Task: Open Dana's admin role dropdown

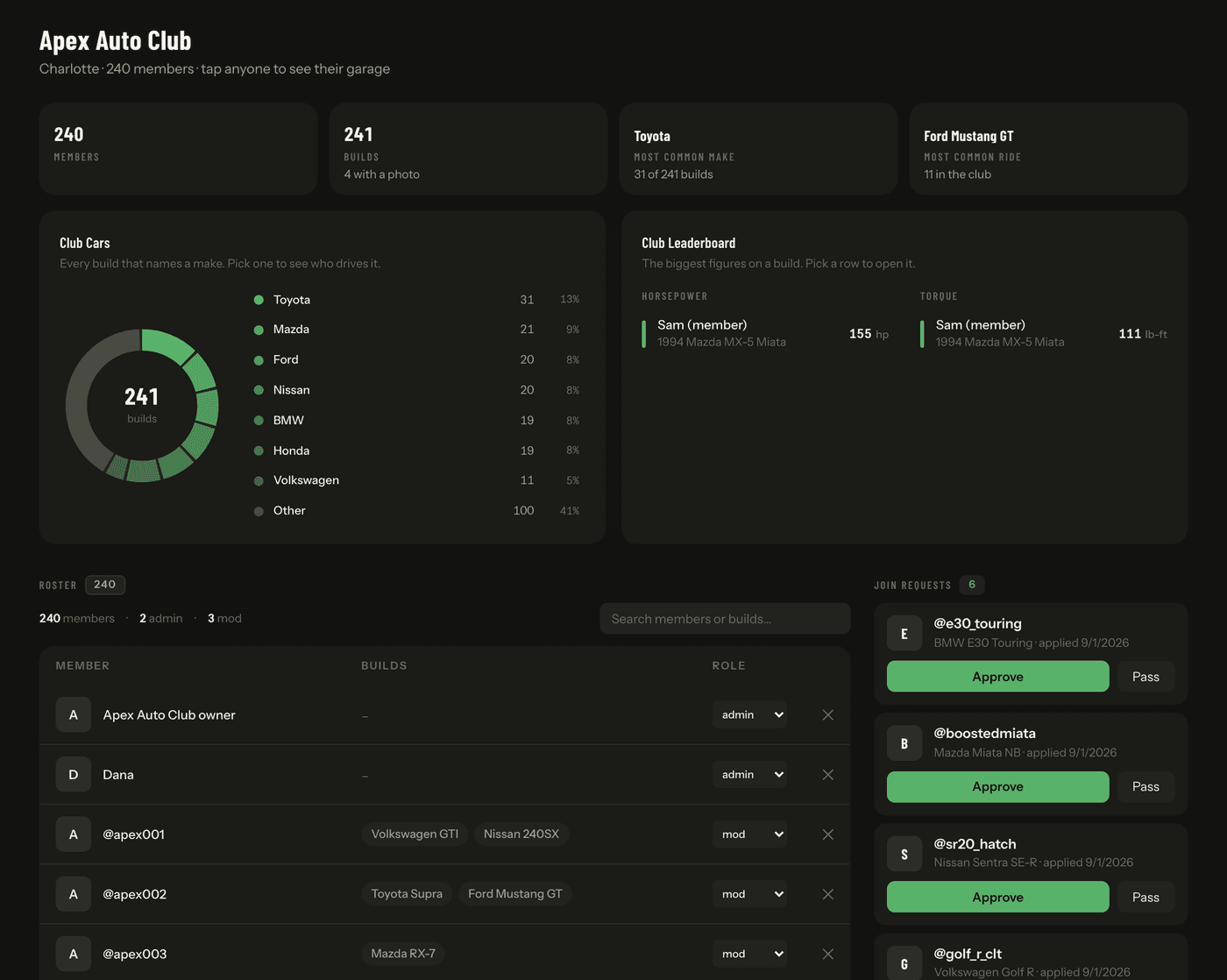Action: pyautogui.click(x=749, y=774)
